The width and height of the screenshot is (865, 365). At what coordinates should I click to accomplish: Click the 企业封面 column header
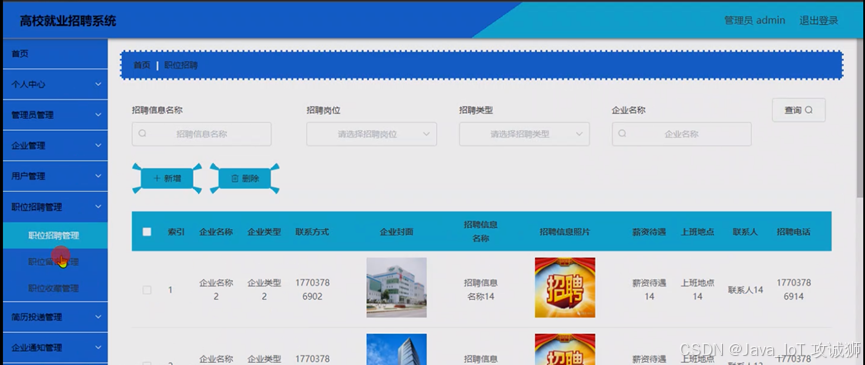point(397,232)
